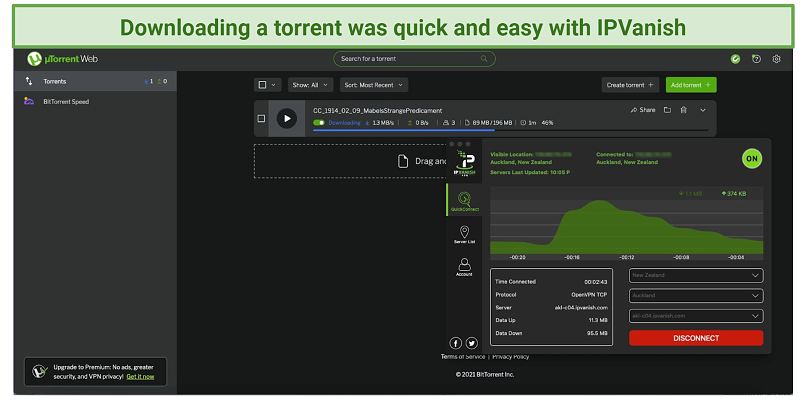The image size is (806, 400).
Task: Share the MabelsStrangePredicament torrent
Action: (x=643, y=110)
